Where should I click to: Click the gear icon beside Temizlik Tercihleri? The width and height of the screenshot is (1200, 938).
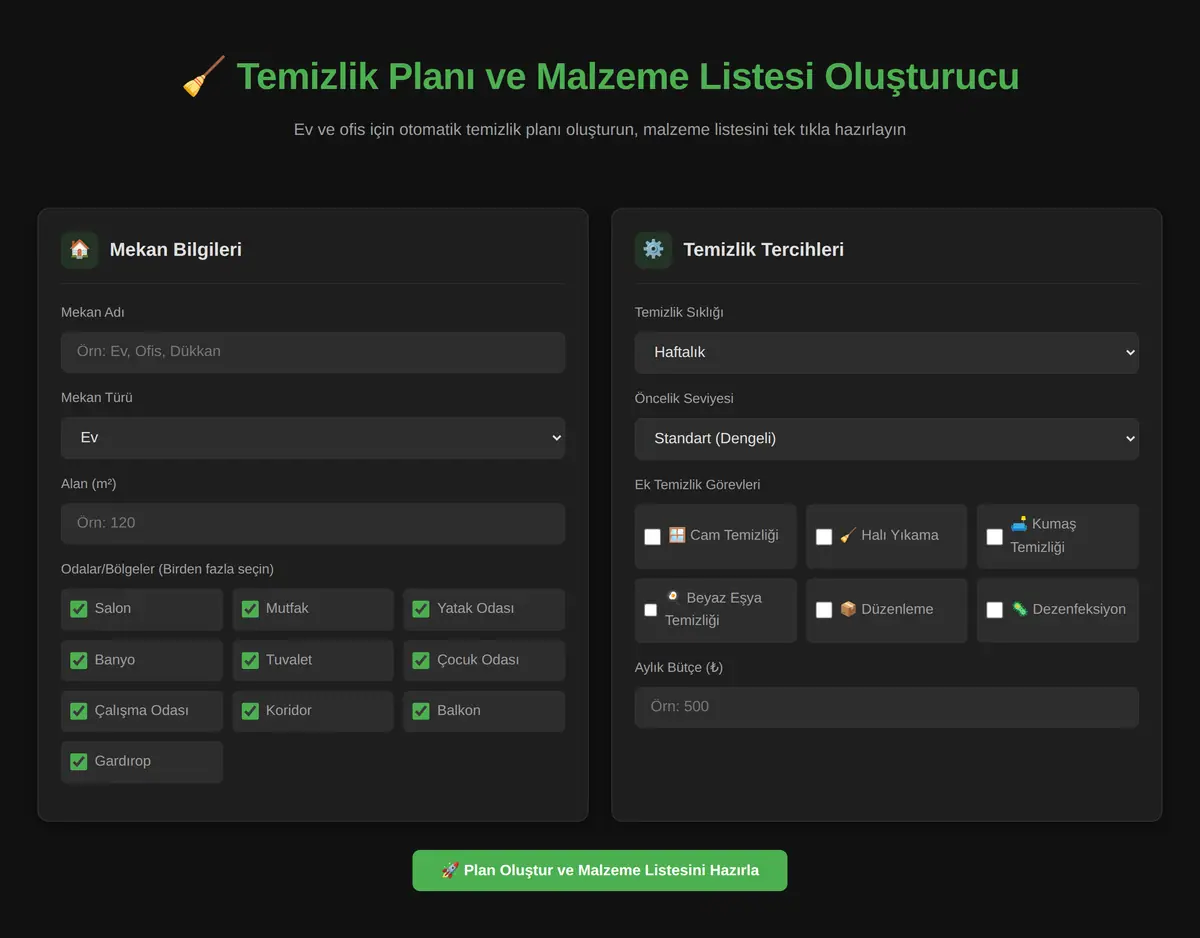click(653, 250)
